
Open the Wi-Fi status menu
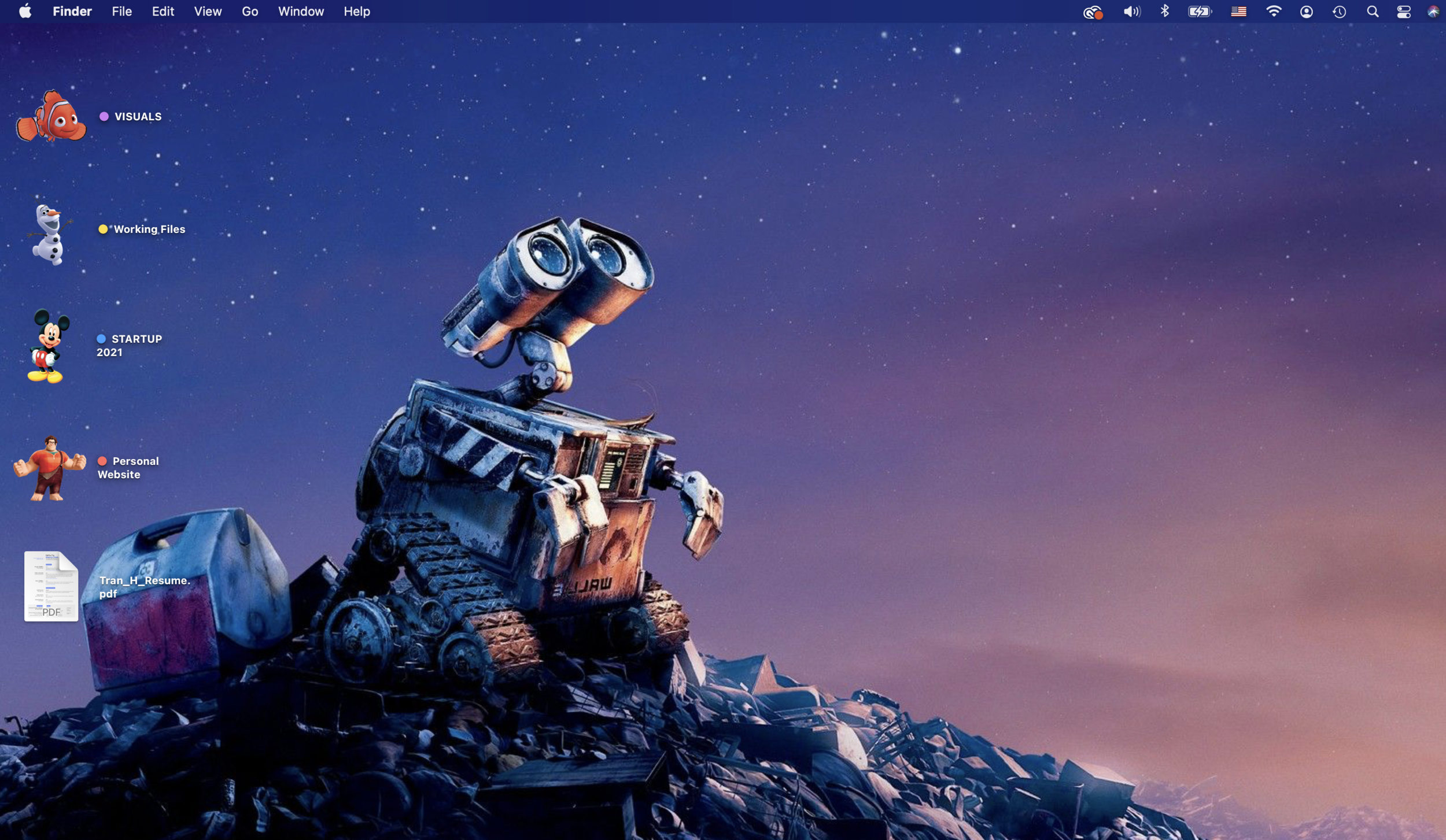(x=1273, y=12)
